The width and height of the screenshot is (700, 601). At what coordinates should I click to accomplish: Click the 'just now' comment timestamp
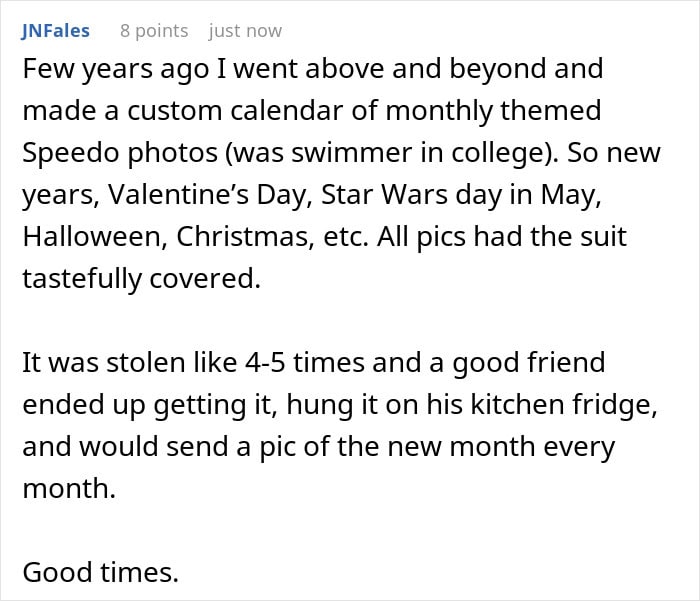pos(245,31)
